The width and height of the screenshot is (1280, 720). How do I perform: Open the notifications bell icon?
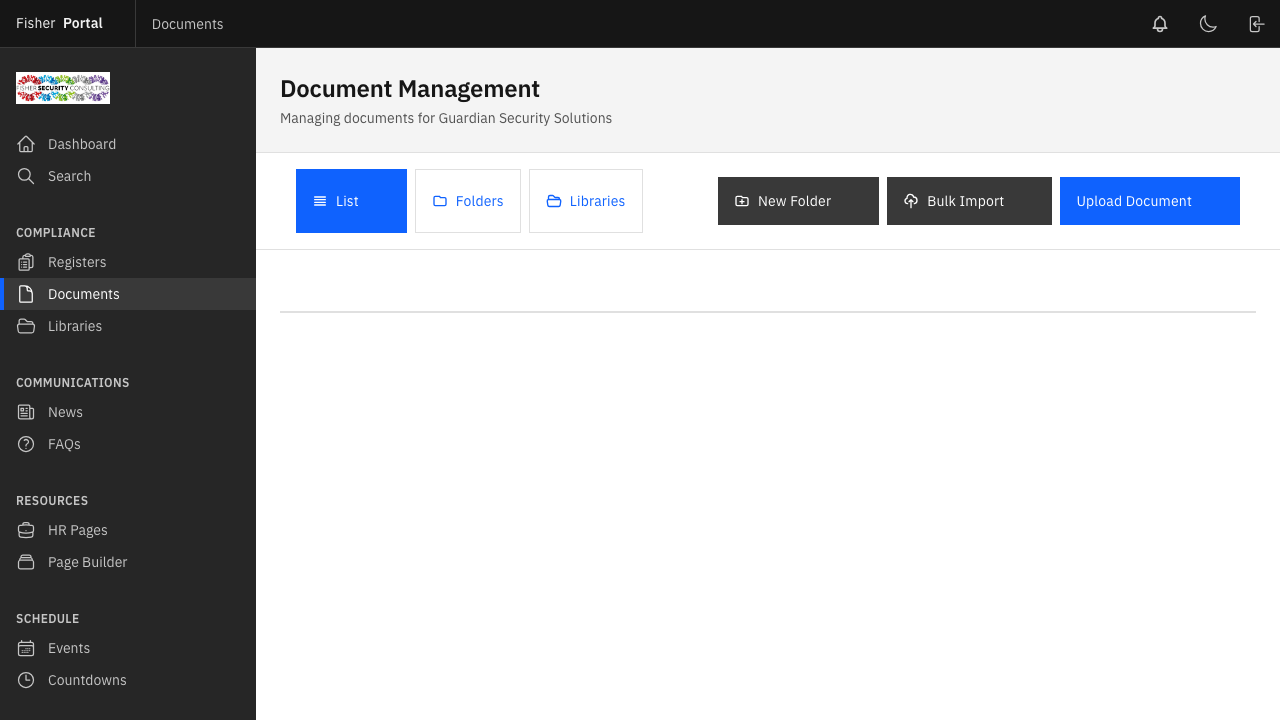[1159, 23]
